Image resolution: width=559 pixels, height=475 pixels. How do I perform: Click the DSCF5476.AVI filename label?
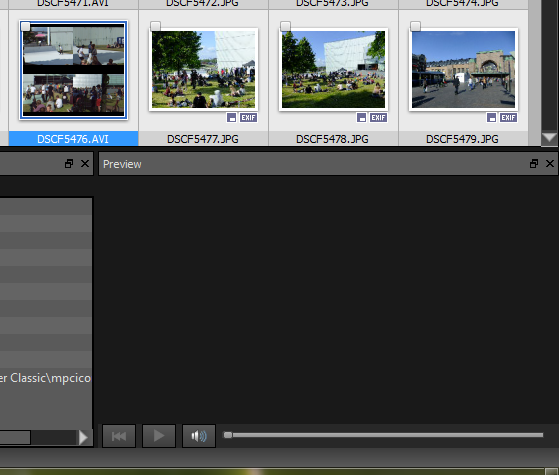(x=73, y=139)
